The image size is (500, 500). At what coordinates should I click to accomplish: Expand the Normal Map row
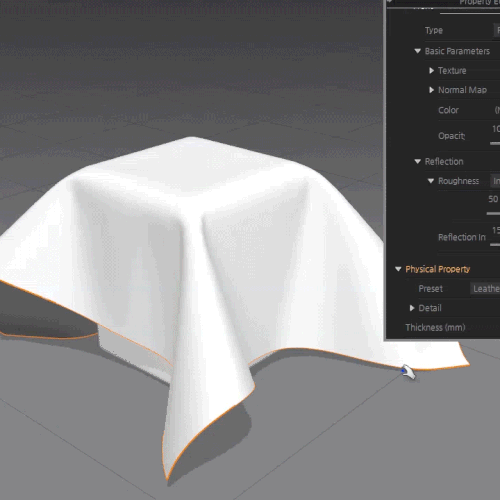[x=431, y=90]
